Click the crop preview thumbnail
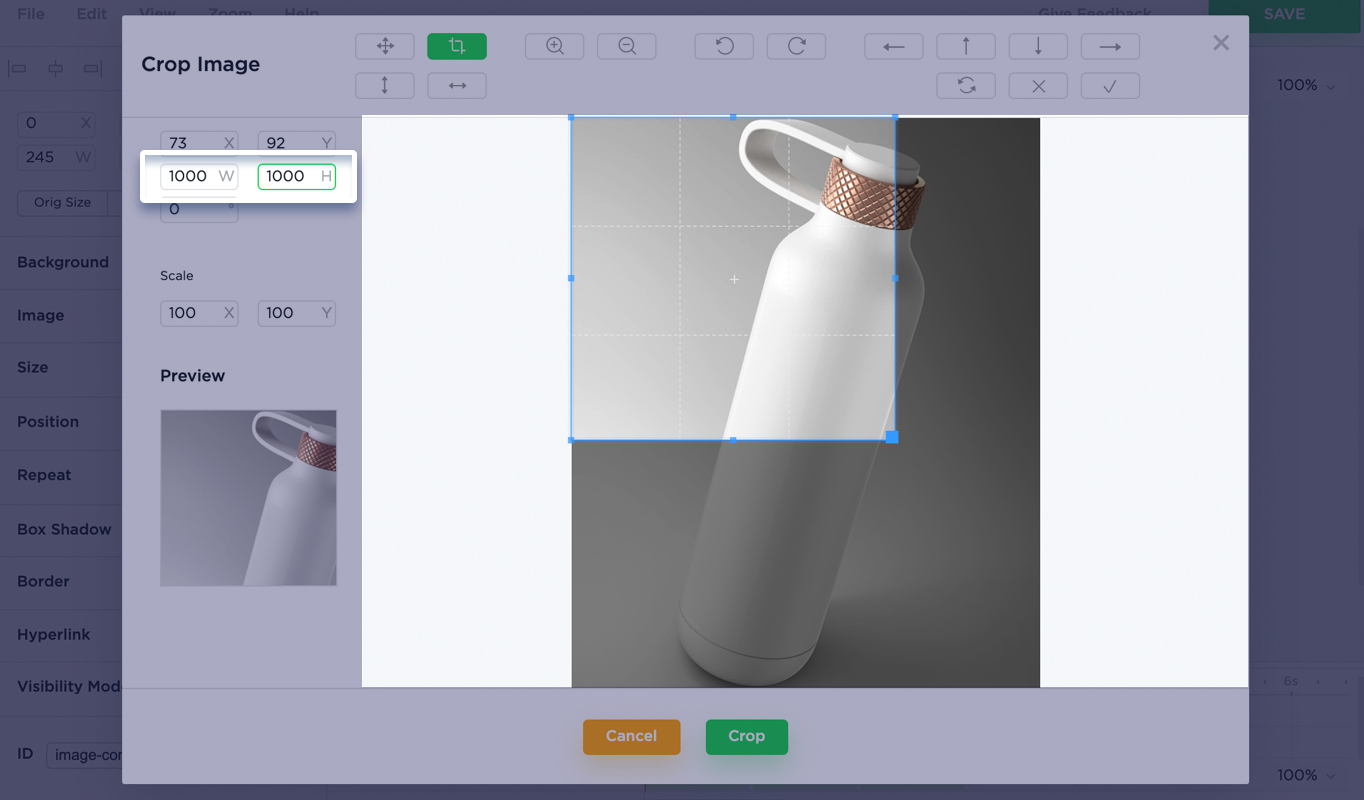This screenshot has width=1364, height=800. [248, 498]
